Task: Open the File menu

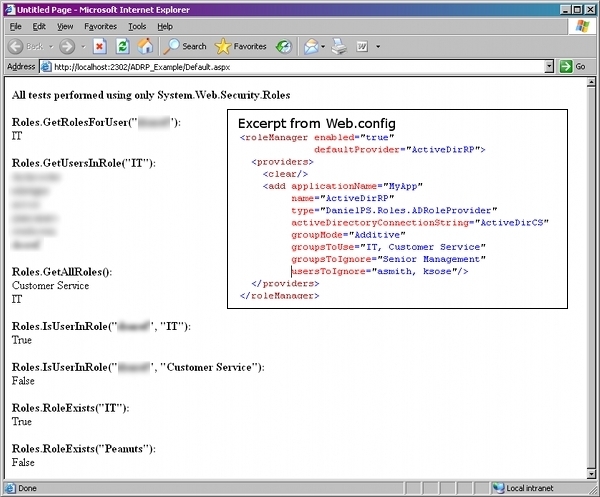Action: (x=16, y=26)
